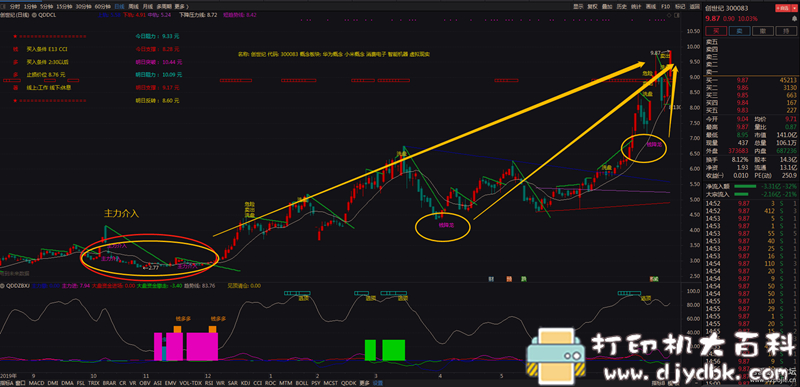Select the SAR indicator
Image resolution: width=800 pixels, height=387 pixels.
click(233, 382)
